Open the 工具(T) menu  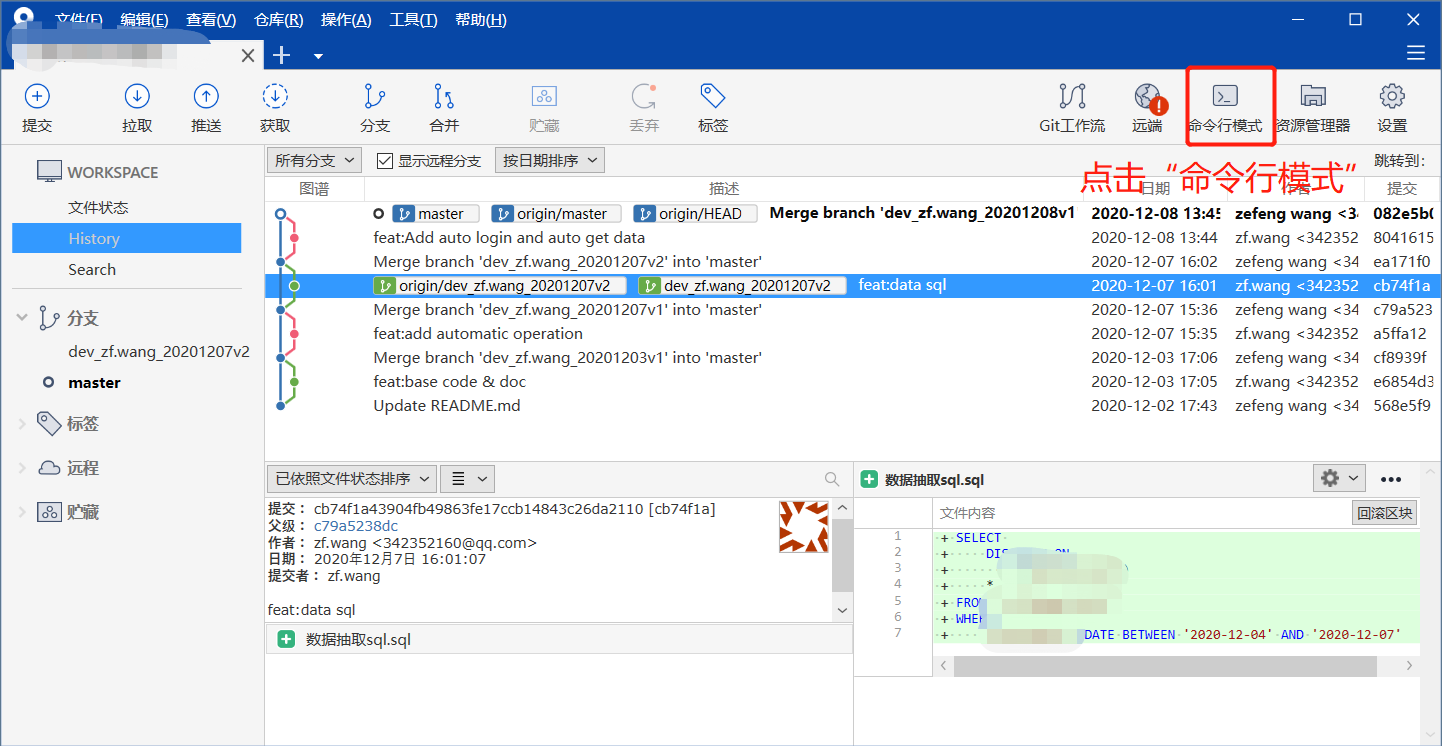[413, 20]
